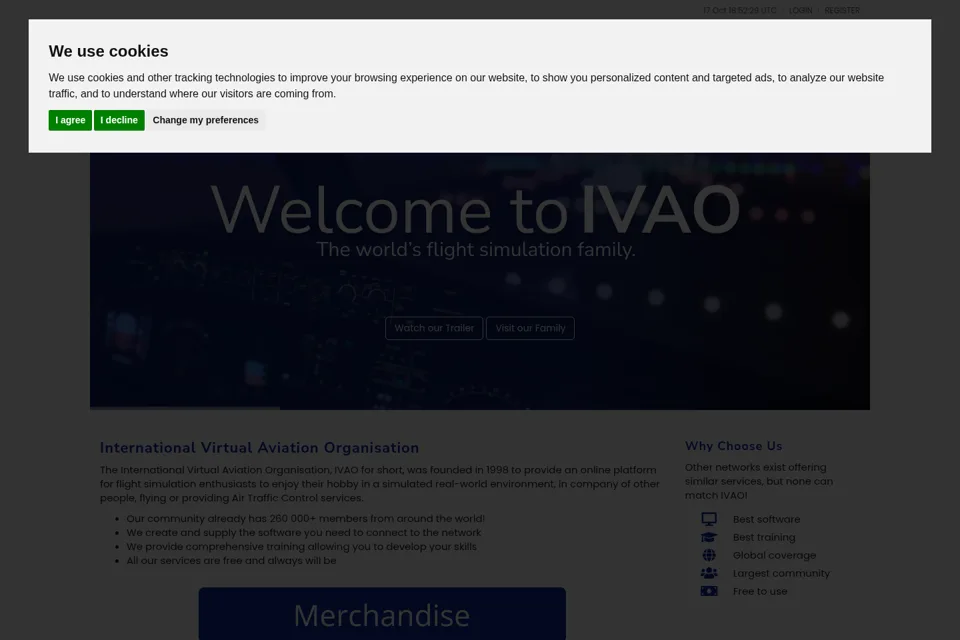Click the Watch our Trailer button
960x640 pixels.
(434, 328)
